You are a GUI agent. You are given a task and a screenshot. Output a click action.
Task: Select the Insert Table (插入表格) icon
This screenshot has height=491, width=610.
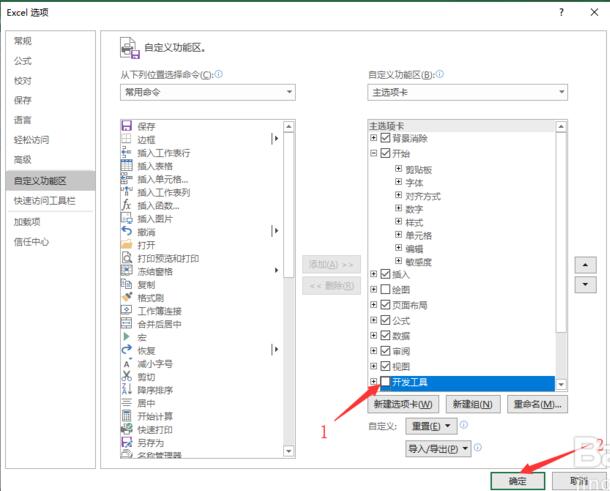click(126, 165)
